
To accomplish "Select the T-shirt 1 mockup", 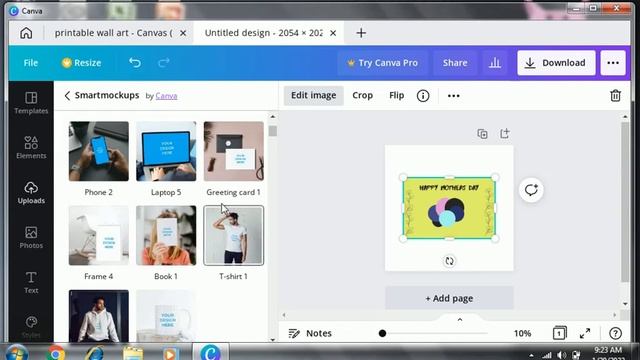I will pos(233,236).
